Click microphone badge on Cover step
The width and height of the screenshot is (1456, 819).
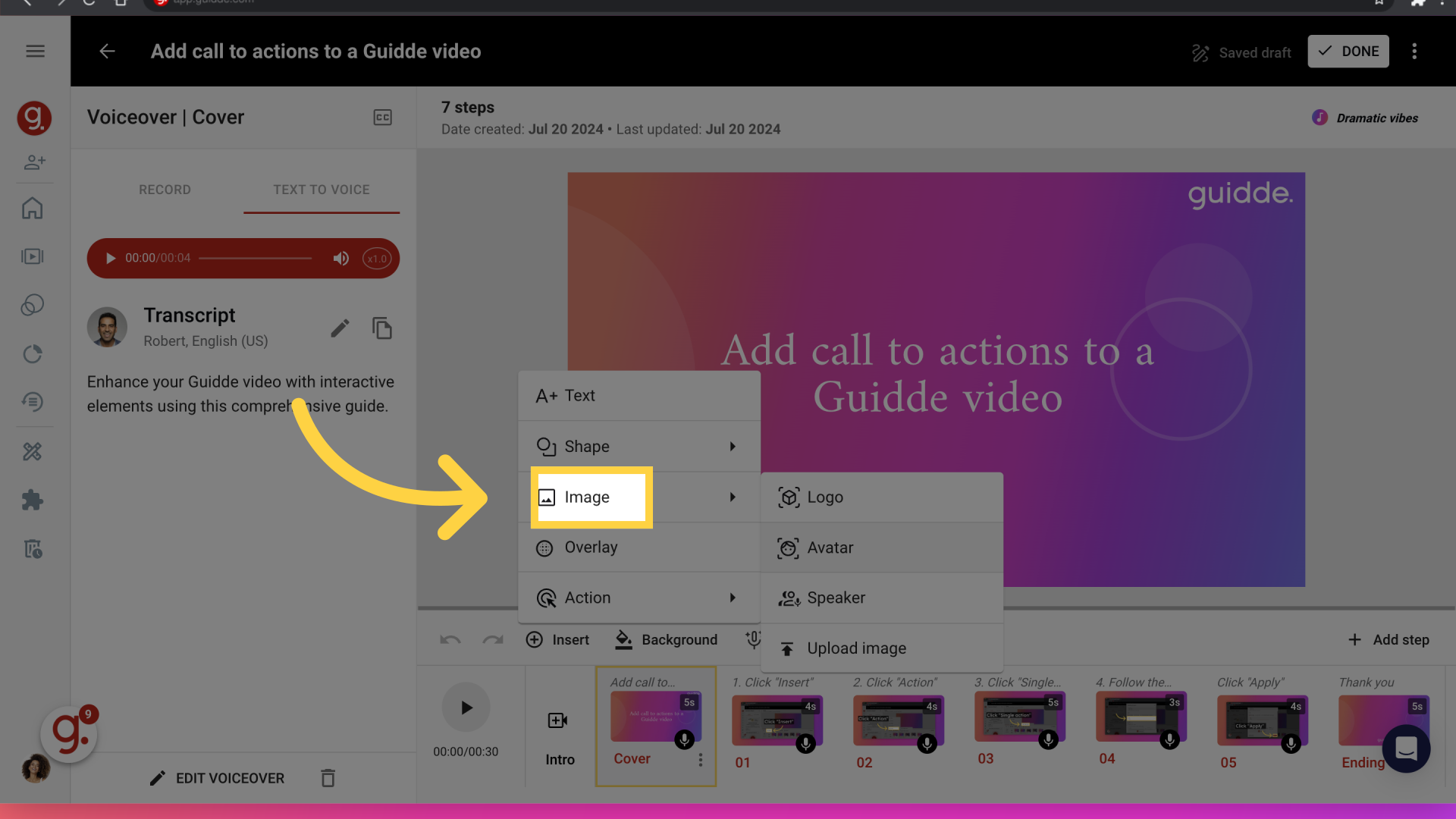tap(684, 740)
